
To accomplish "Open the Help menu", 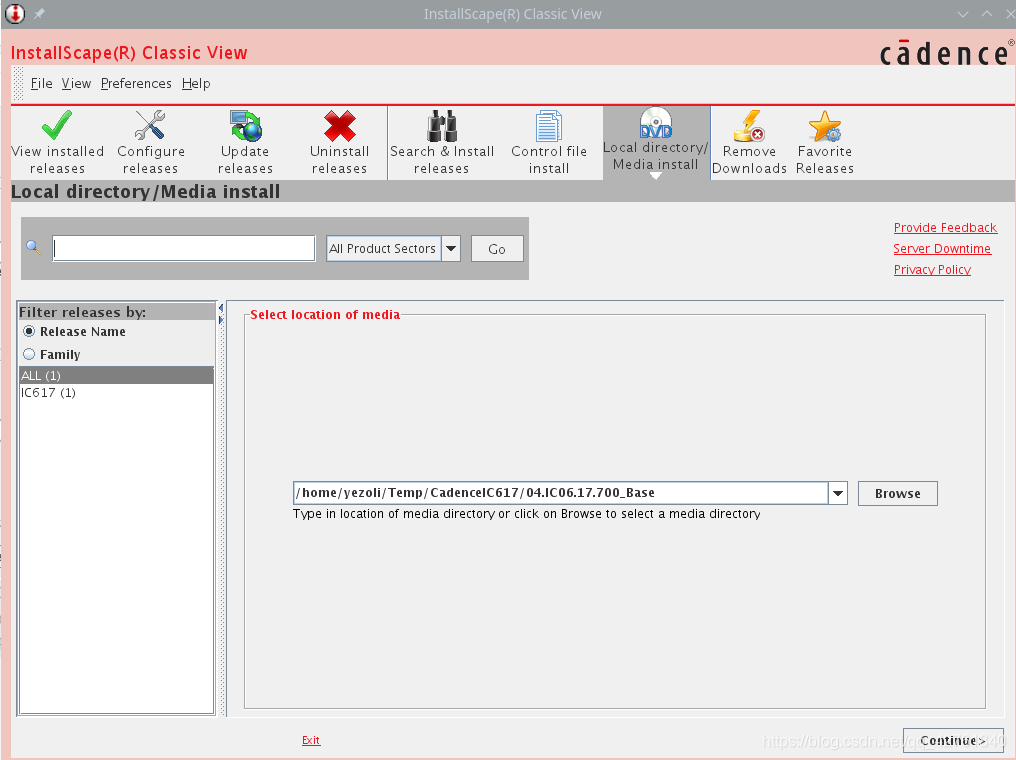I will 196,84.
